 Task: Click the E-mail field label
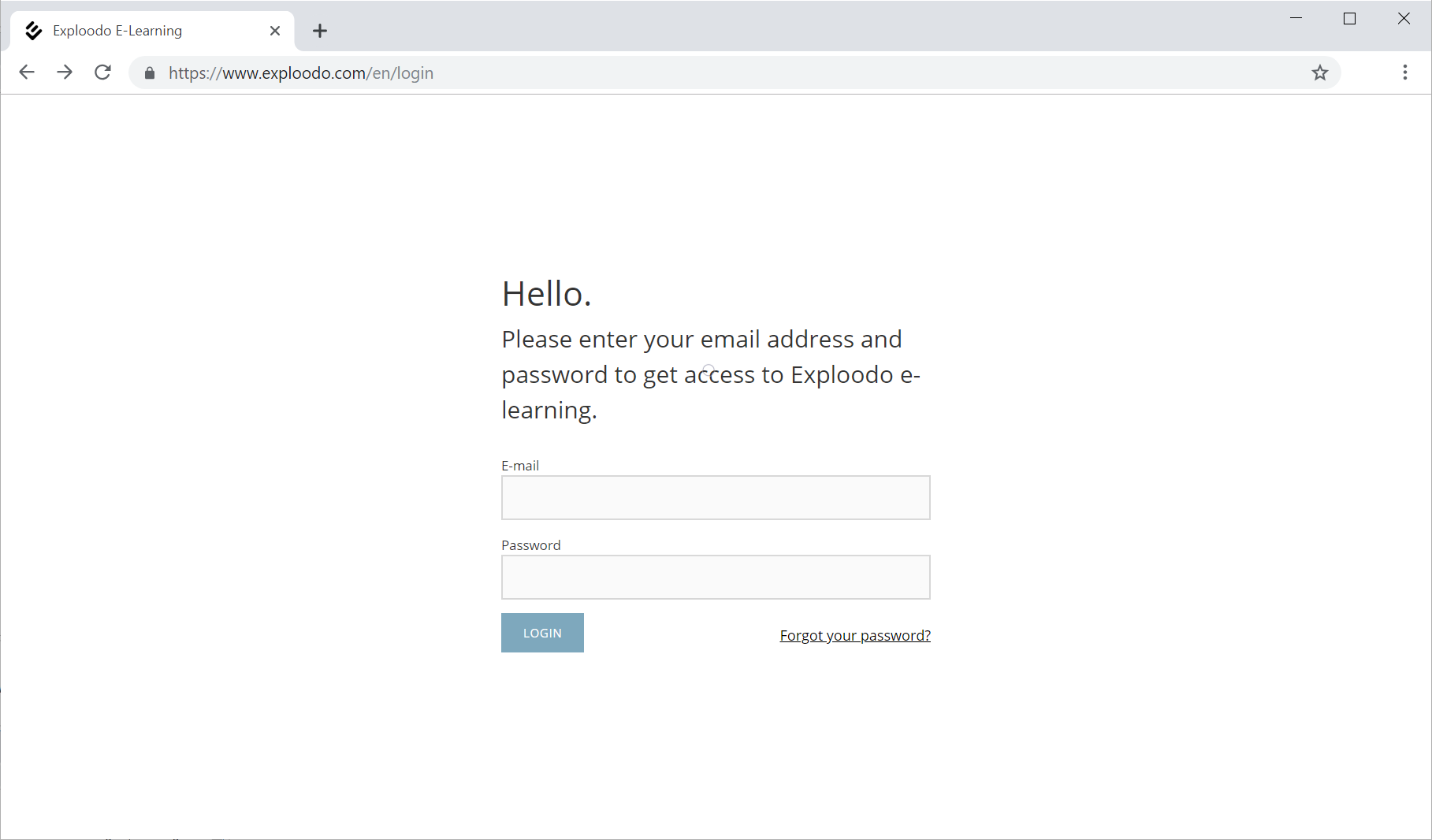520,466
